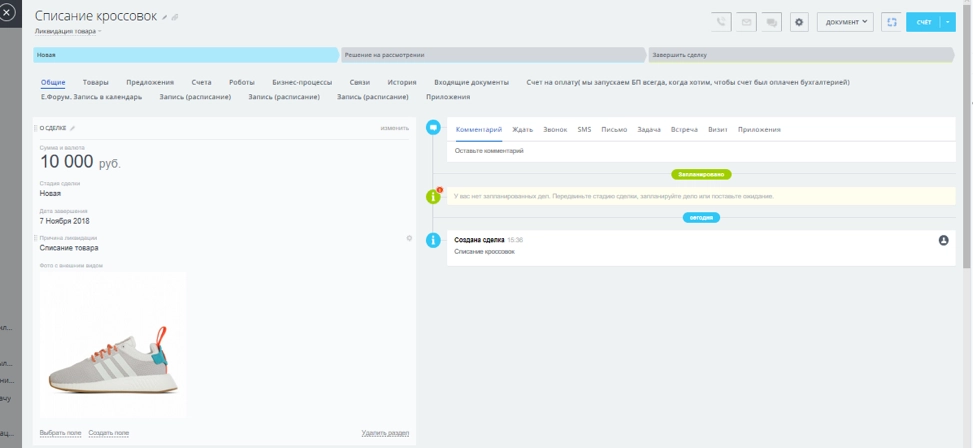Screen dimensions: 973x448
Task: Click the 'Оставьте комментарий' input field
Action: 690,151
